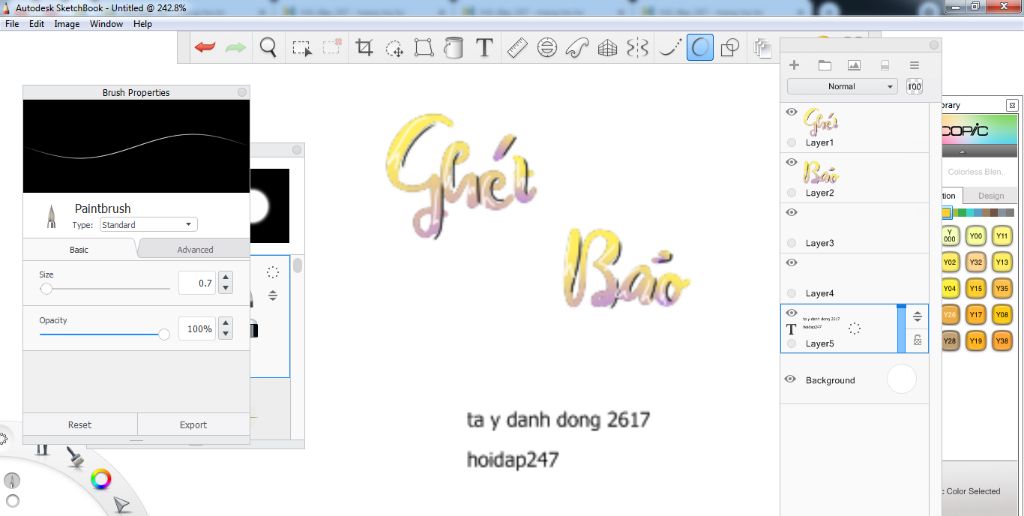Toggle the highlighted Predictive Stroke tool

point(699,48)
